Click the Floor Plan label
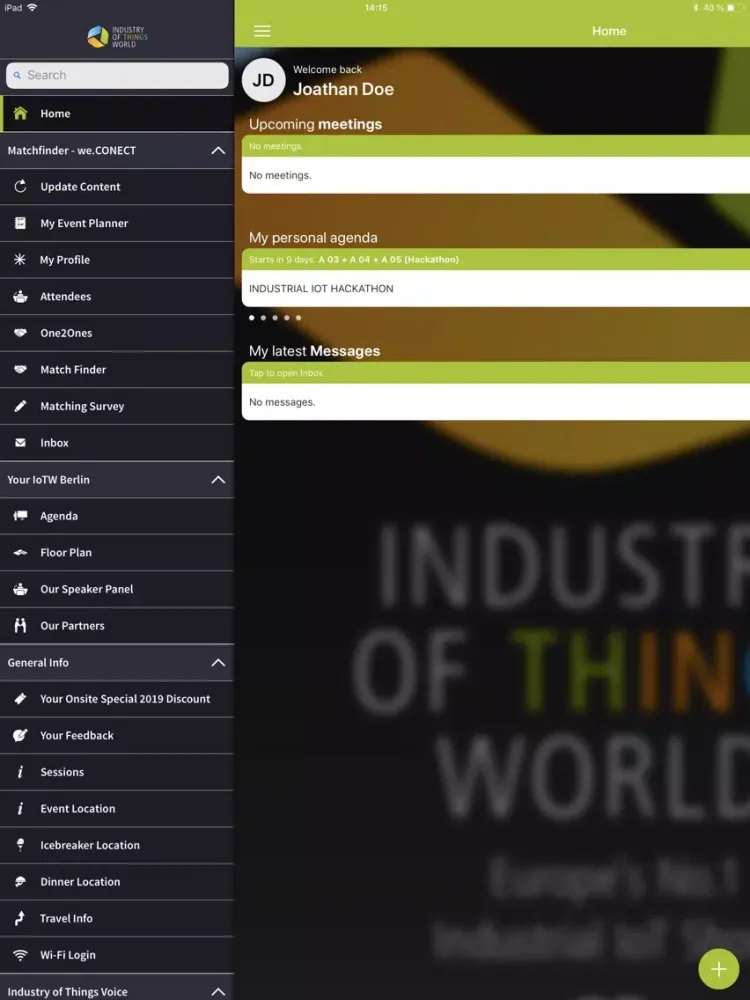Image resolution: width=750 pixels, height=1000 pixels. click(66, 552)
